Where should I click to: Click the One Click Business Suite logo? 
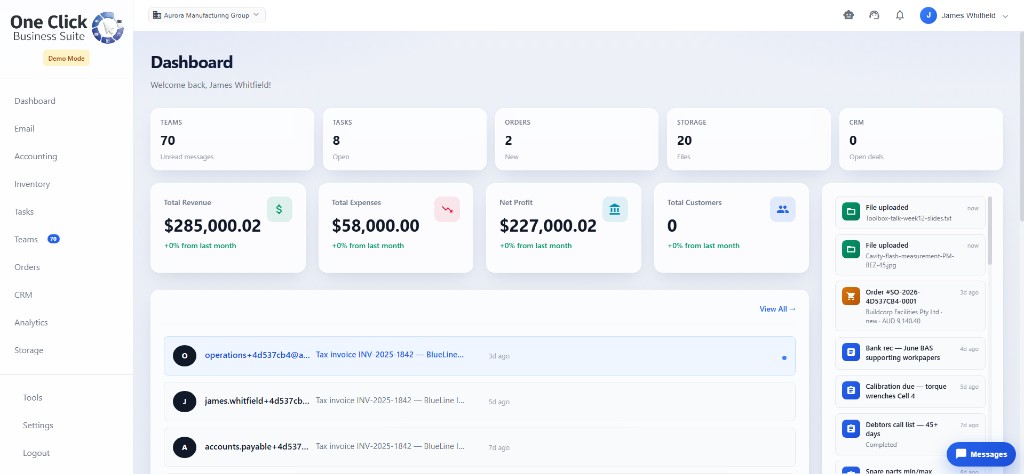[67, 27]
